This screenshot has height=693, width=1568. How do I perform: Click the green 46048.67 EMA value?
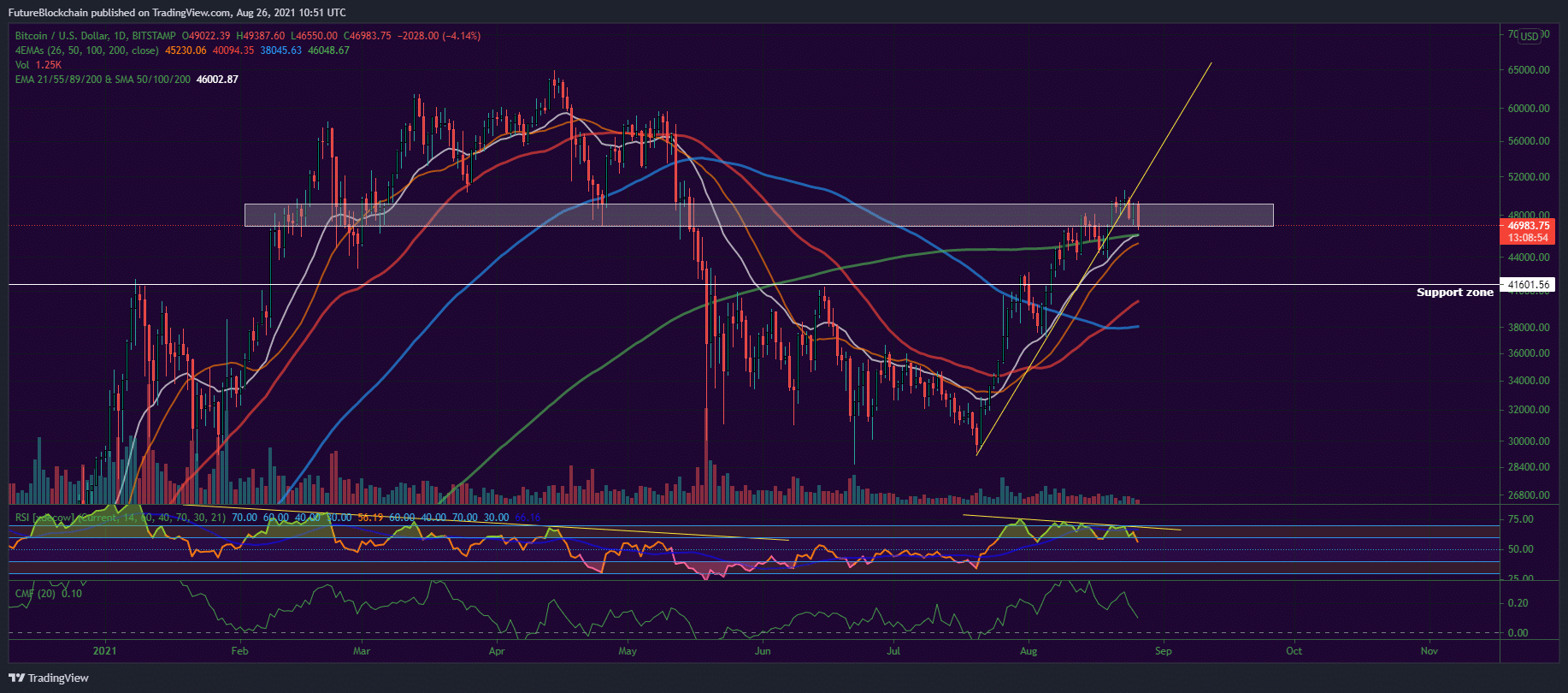[329, 50]
